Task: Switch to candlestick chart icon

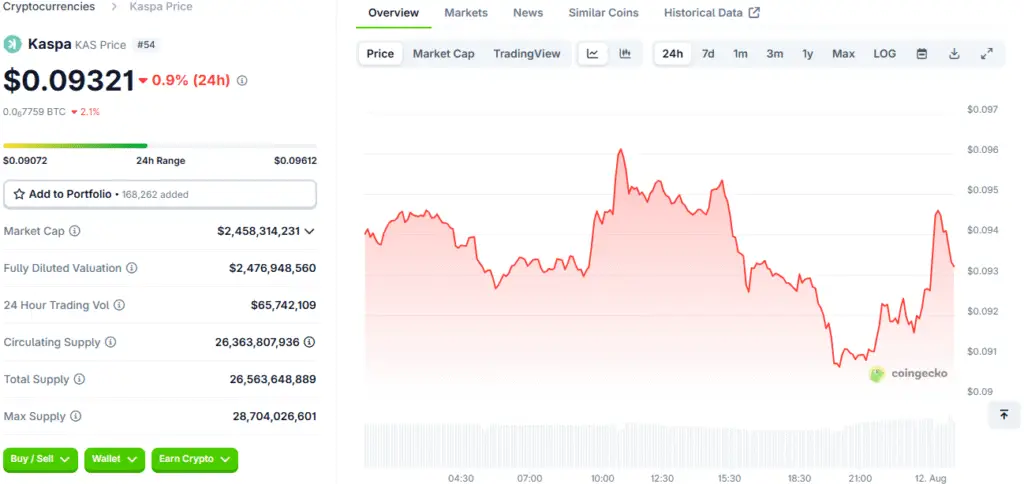Action: 625,54
